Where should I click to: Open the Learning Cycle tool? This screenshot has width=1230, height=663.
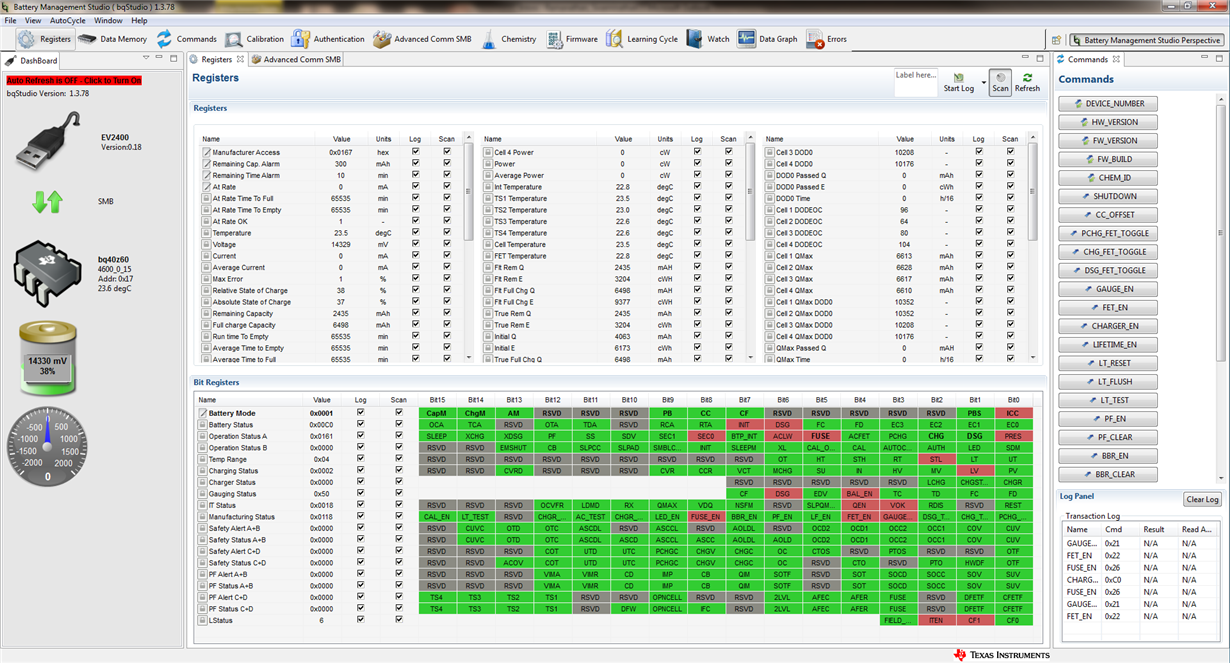pyautogui.click(x=641, y=39)
